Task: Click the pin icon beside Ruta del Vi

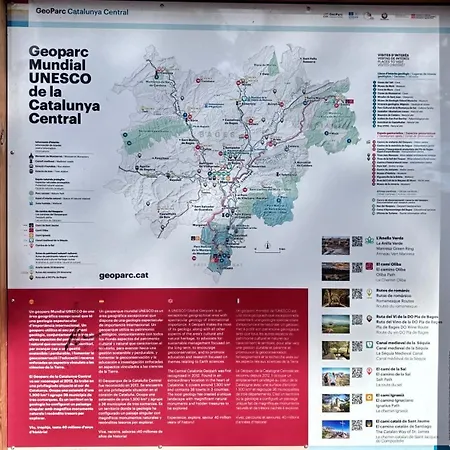Action: 369,319
